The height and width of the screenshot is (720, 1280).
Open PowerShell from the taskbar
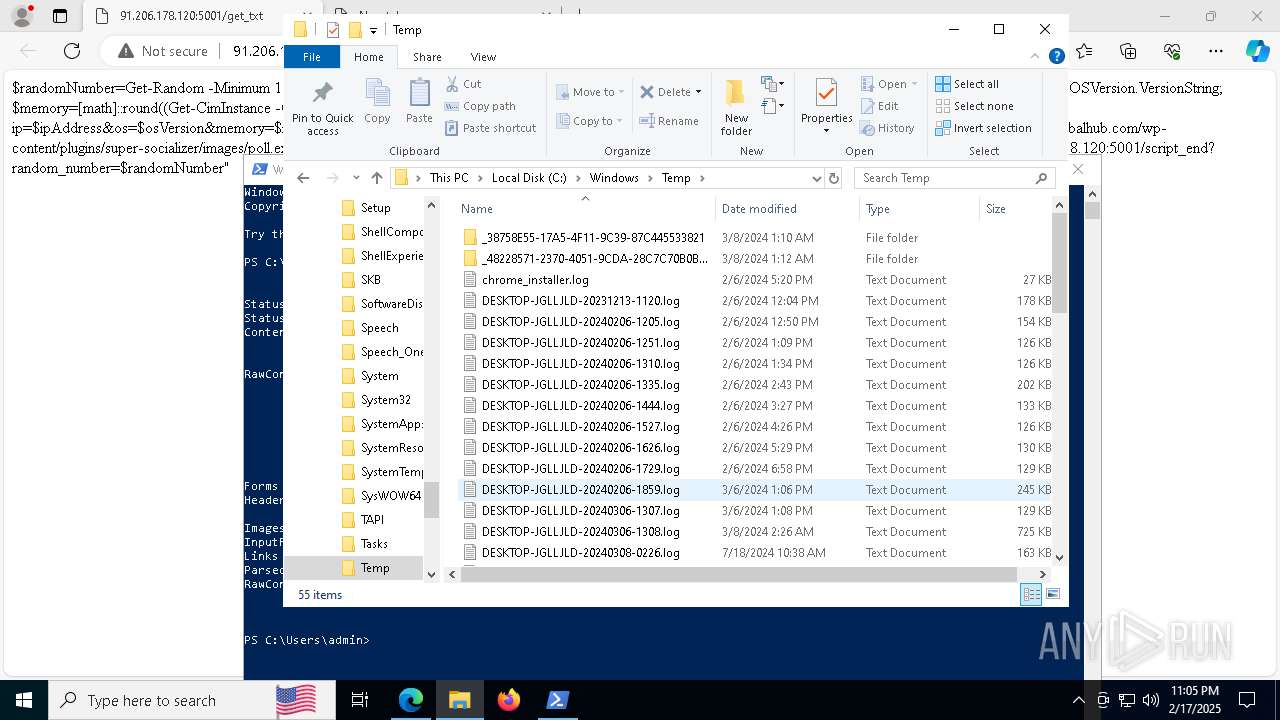click(557, 700)
